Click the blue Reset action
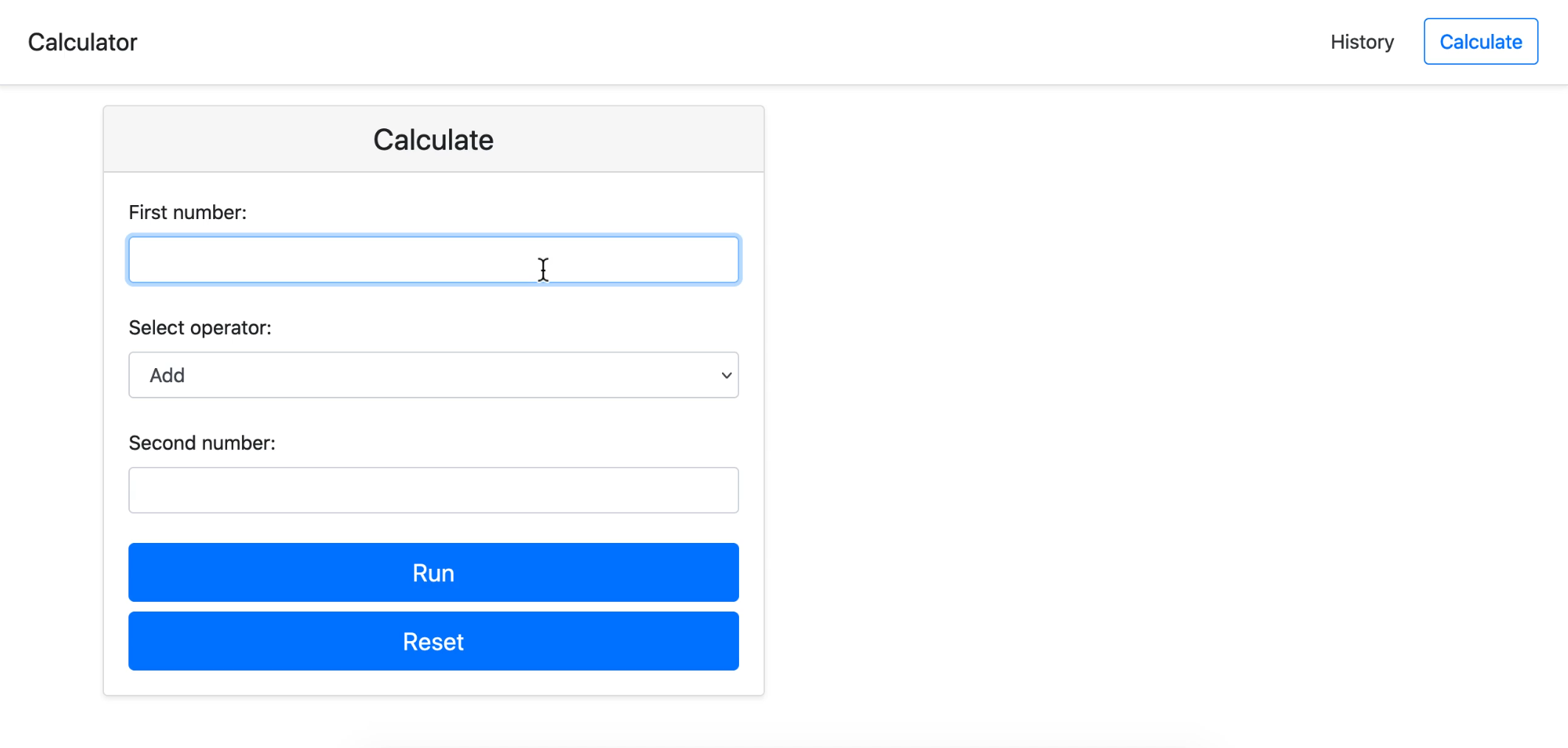Viewport: 1568px width, 748px height. click(x=433, y=640)
